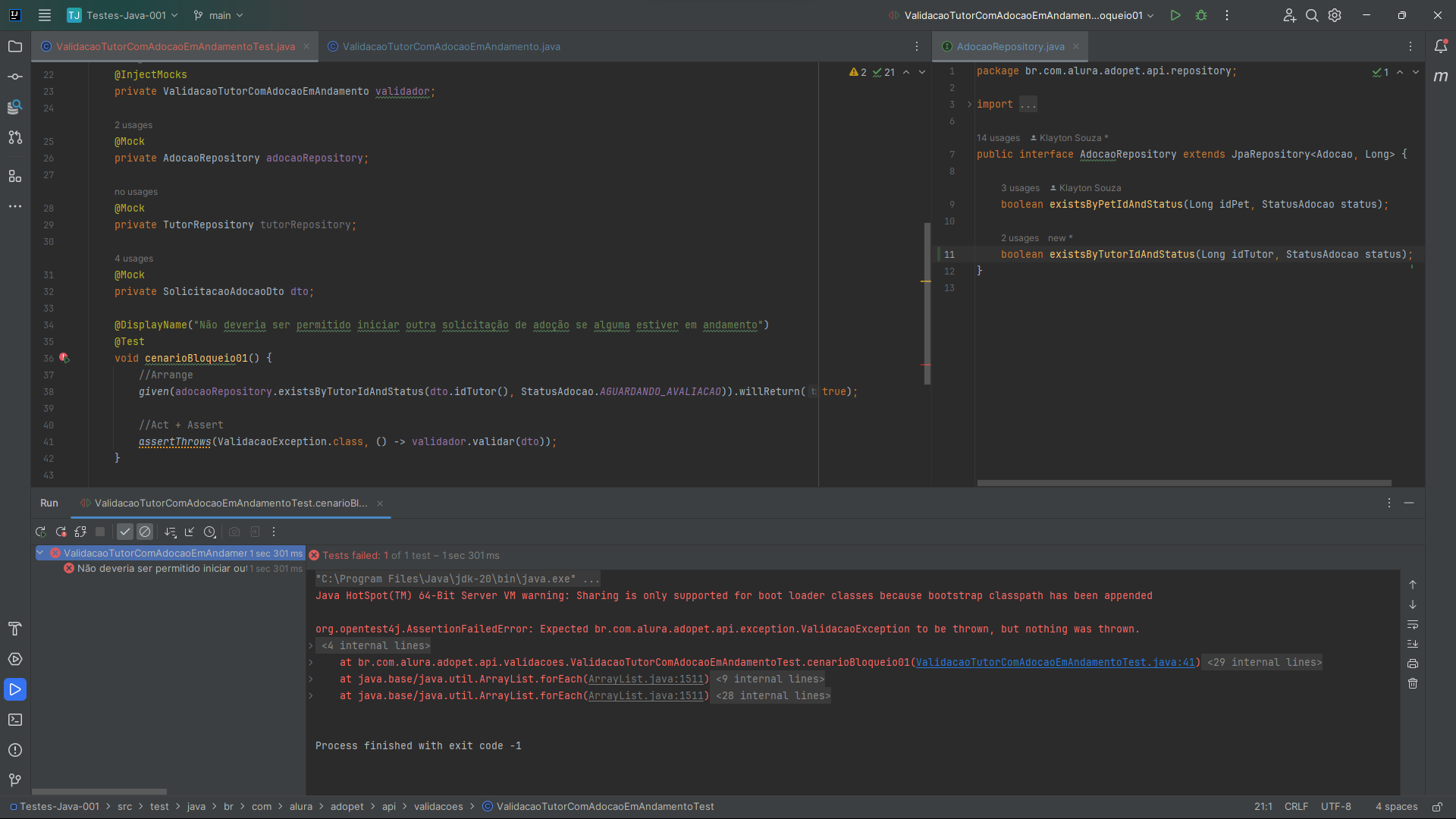Toggle scroll to end of console
This screenshot has width=1456, height=819.
[x=1413, y=644]
